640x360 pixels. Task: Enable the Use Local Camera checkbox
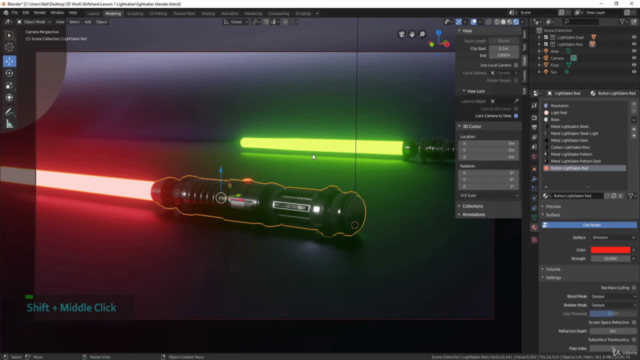click(516, 65)
